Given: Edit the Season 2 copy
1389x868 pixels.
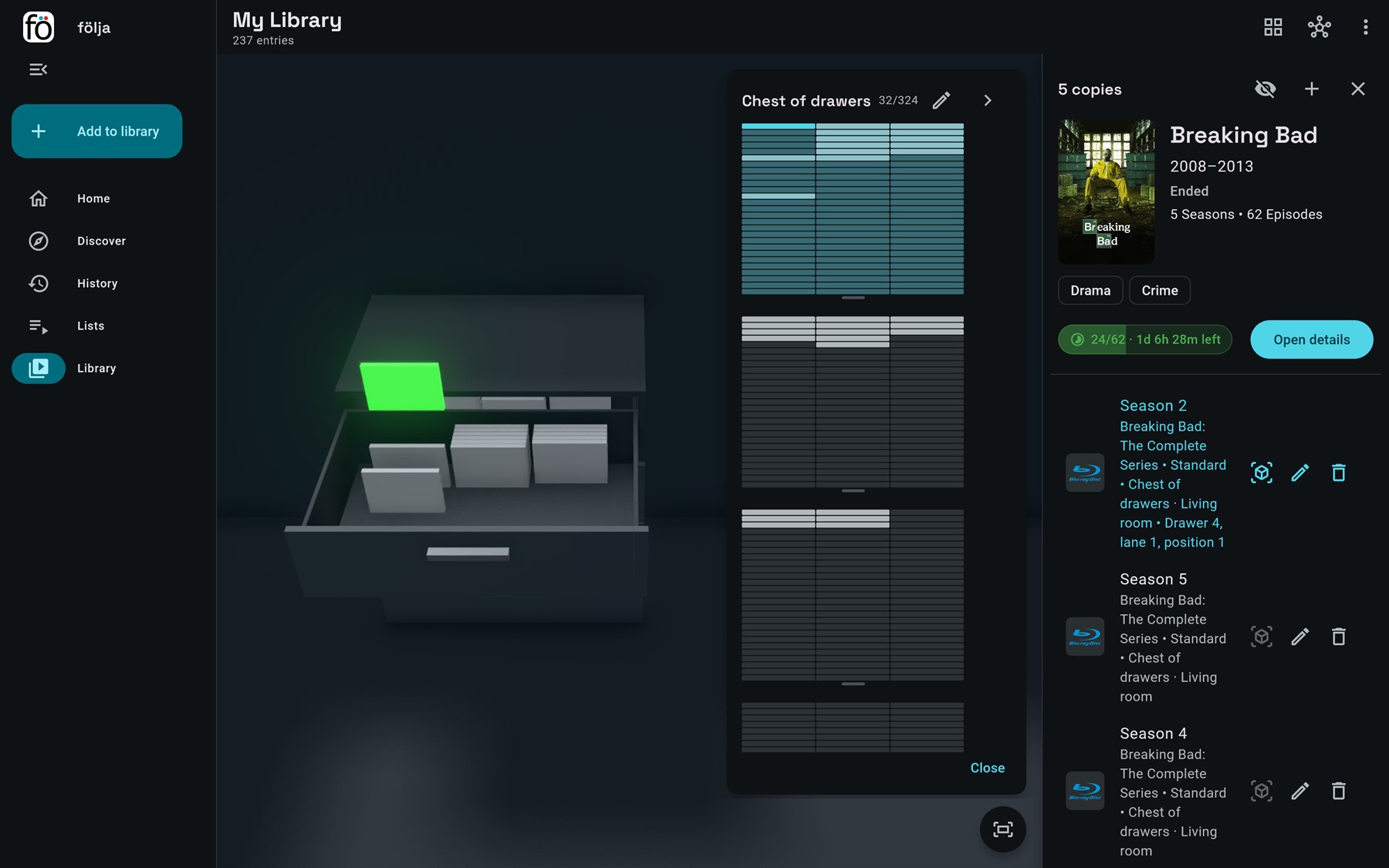Looking at the screenshot, I should (1300, 472).
